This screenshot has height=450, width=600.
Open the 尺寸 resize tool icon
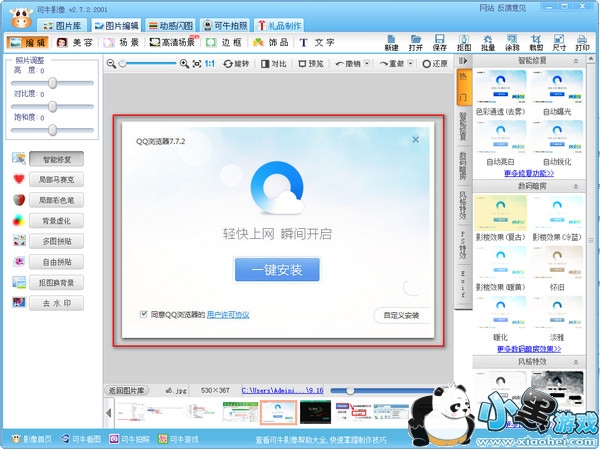pyautogui.click(x=559, y=43)
